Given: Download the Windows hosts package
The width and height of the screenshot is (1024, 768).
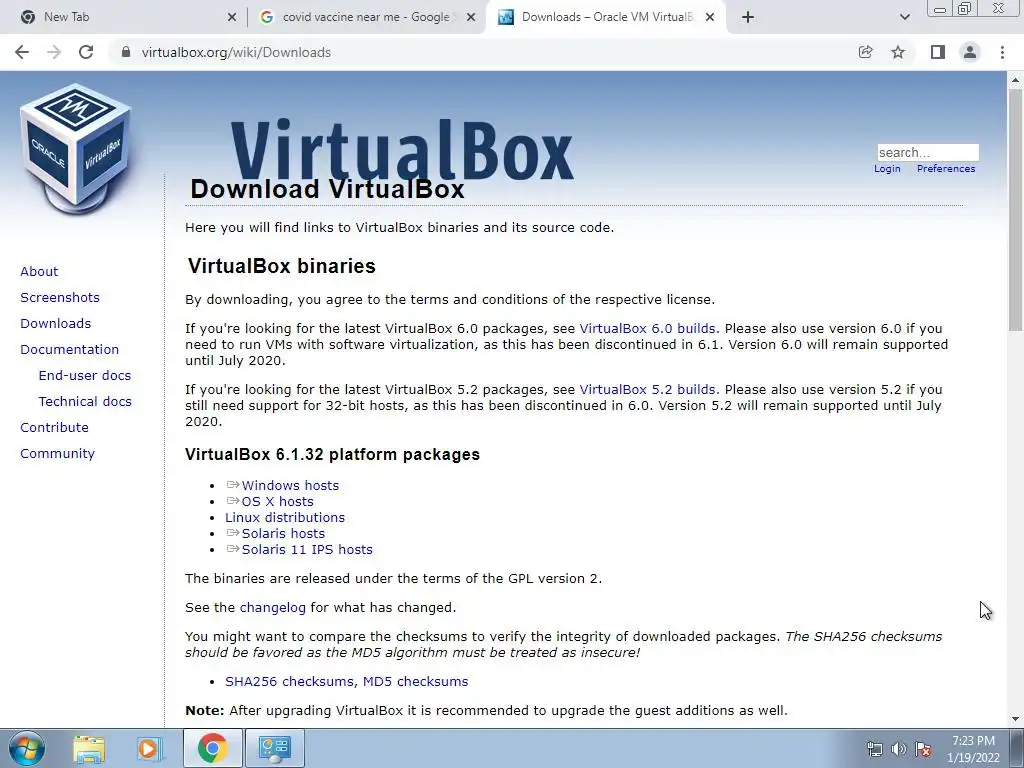Looking at the screenshot, I should tap(290, 485).
